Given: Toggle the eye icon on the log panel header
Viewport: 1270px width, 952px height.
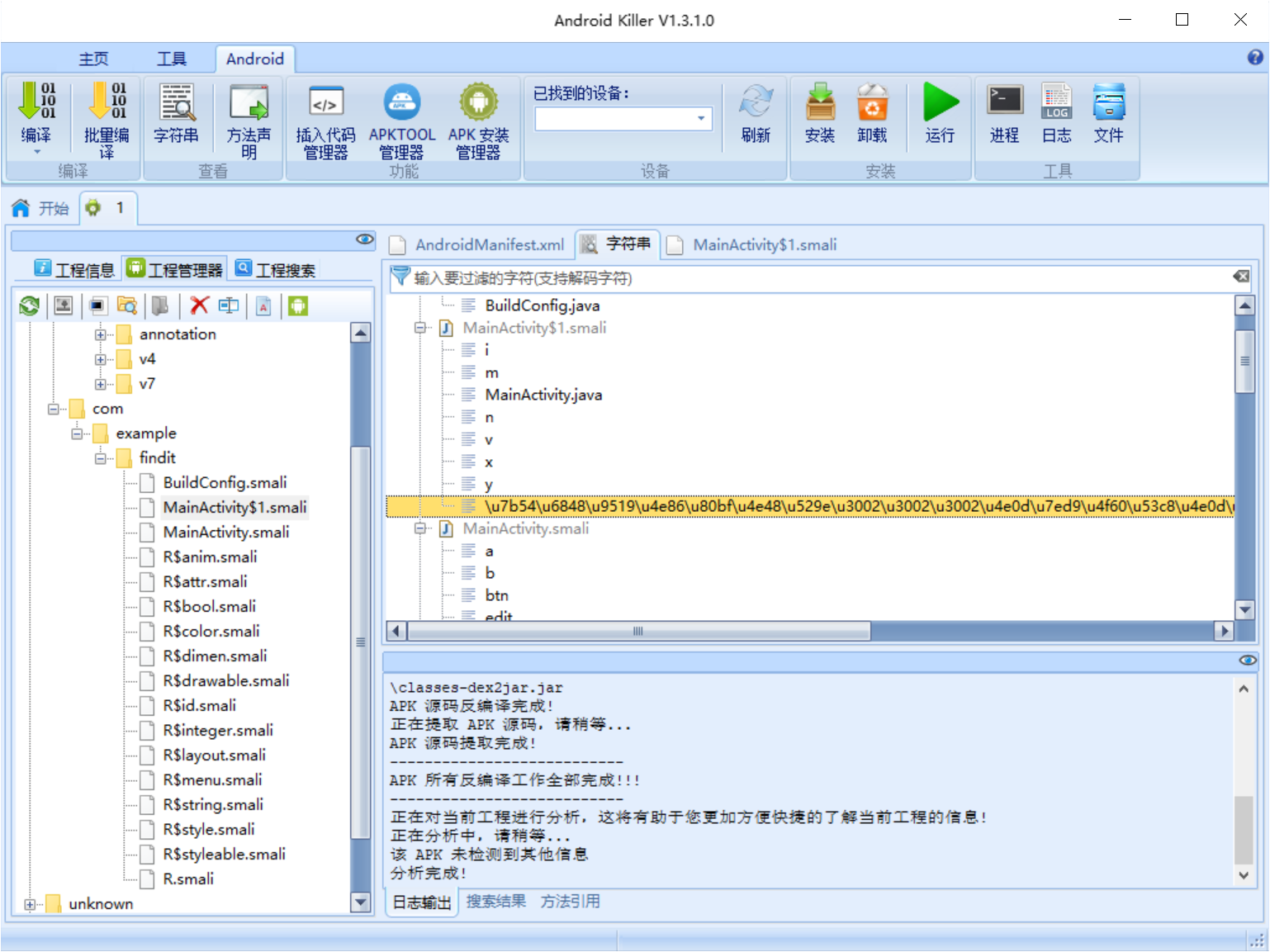Looking at the screenshot, I should [1247, 660].
